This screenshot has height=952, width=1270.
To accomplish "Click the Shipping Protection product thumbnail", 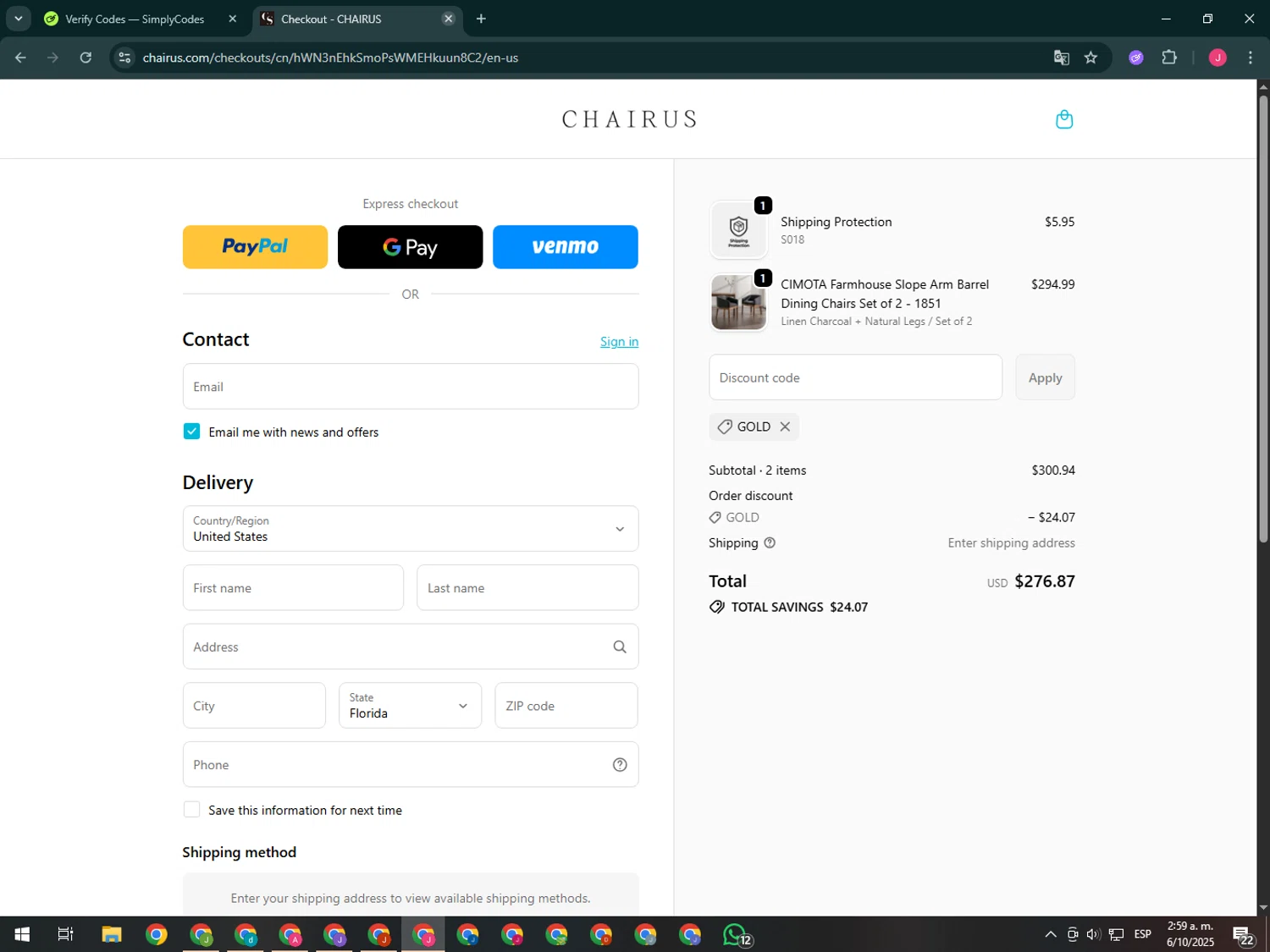I will click(738, 230).
